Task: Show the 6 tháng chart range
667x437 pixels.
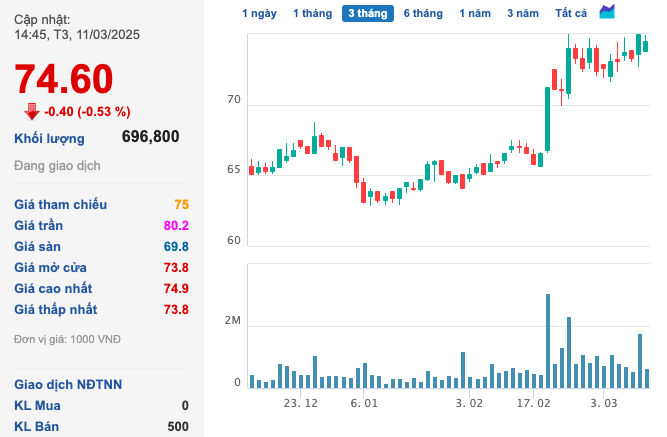Action: [423, 13]
